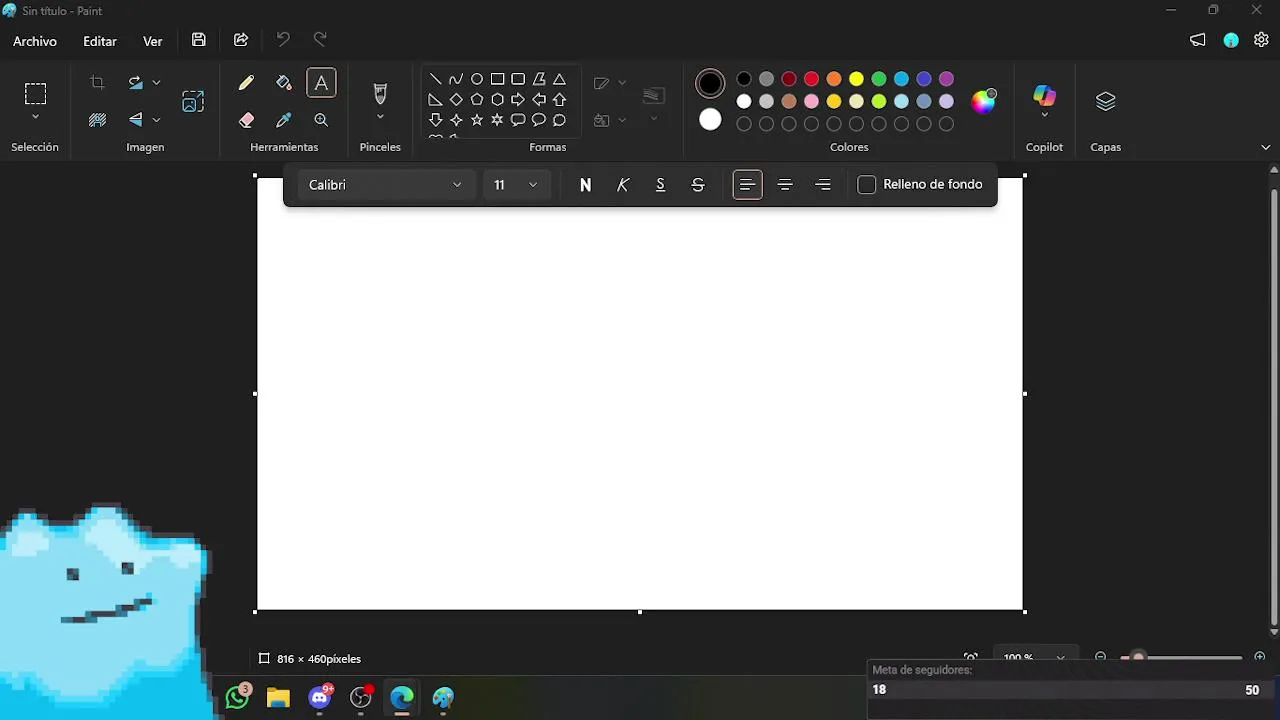Click the vertical scrollbar down arrow
Screen dimensions: 1280x720
[1273, 632]
